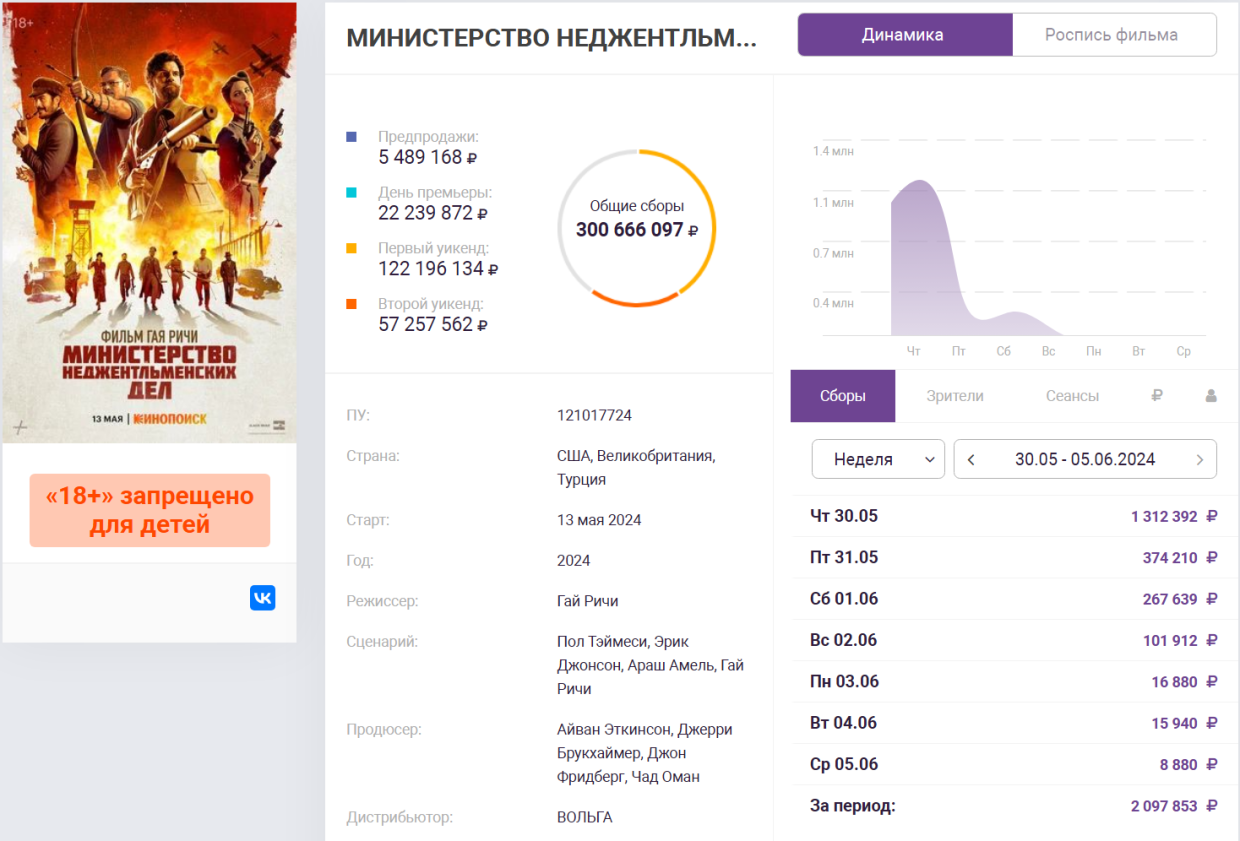
Task: Click the Ср label on chart axis
Action: tap(1184, 351)
